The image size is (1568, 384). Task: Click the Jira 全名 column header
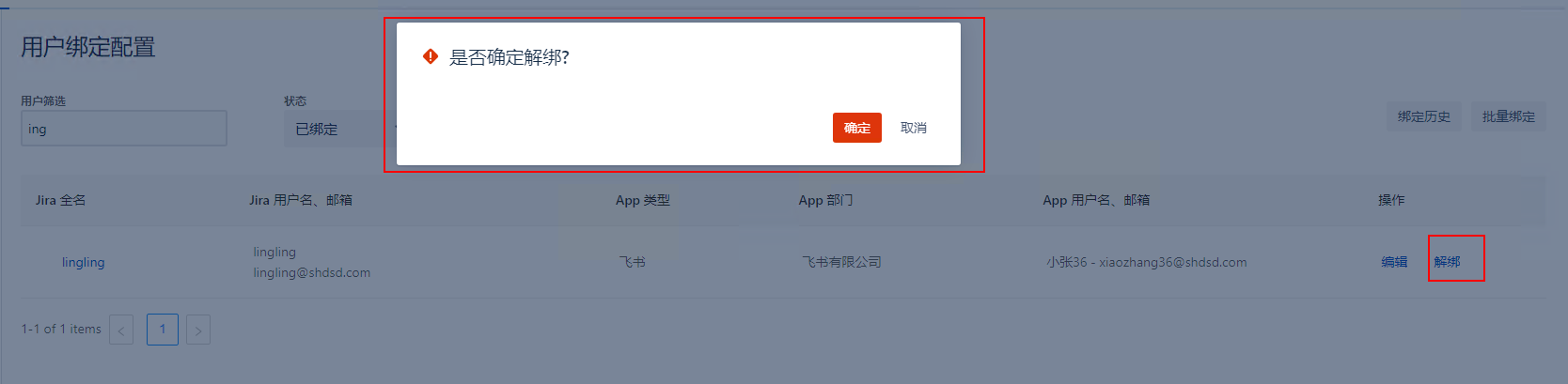coord(60,200)
